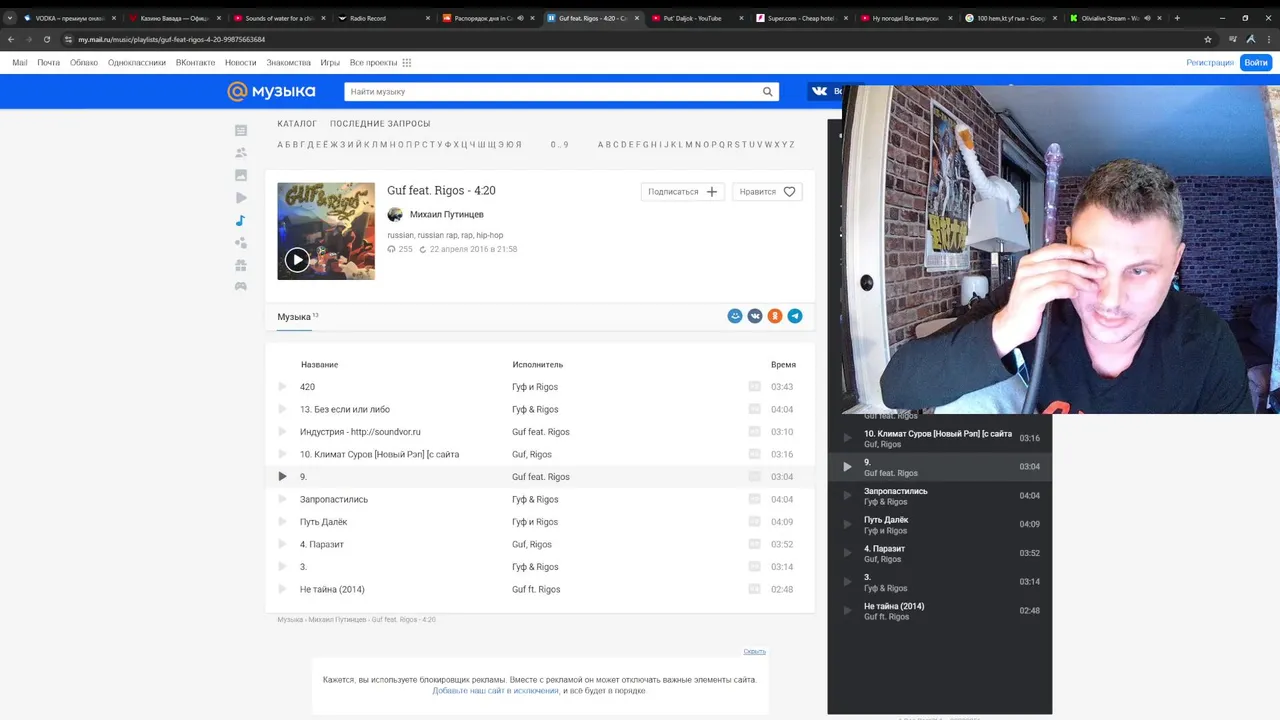Open the games controller sidebar icon

pyautogui.click(x=241, y=286)
